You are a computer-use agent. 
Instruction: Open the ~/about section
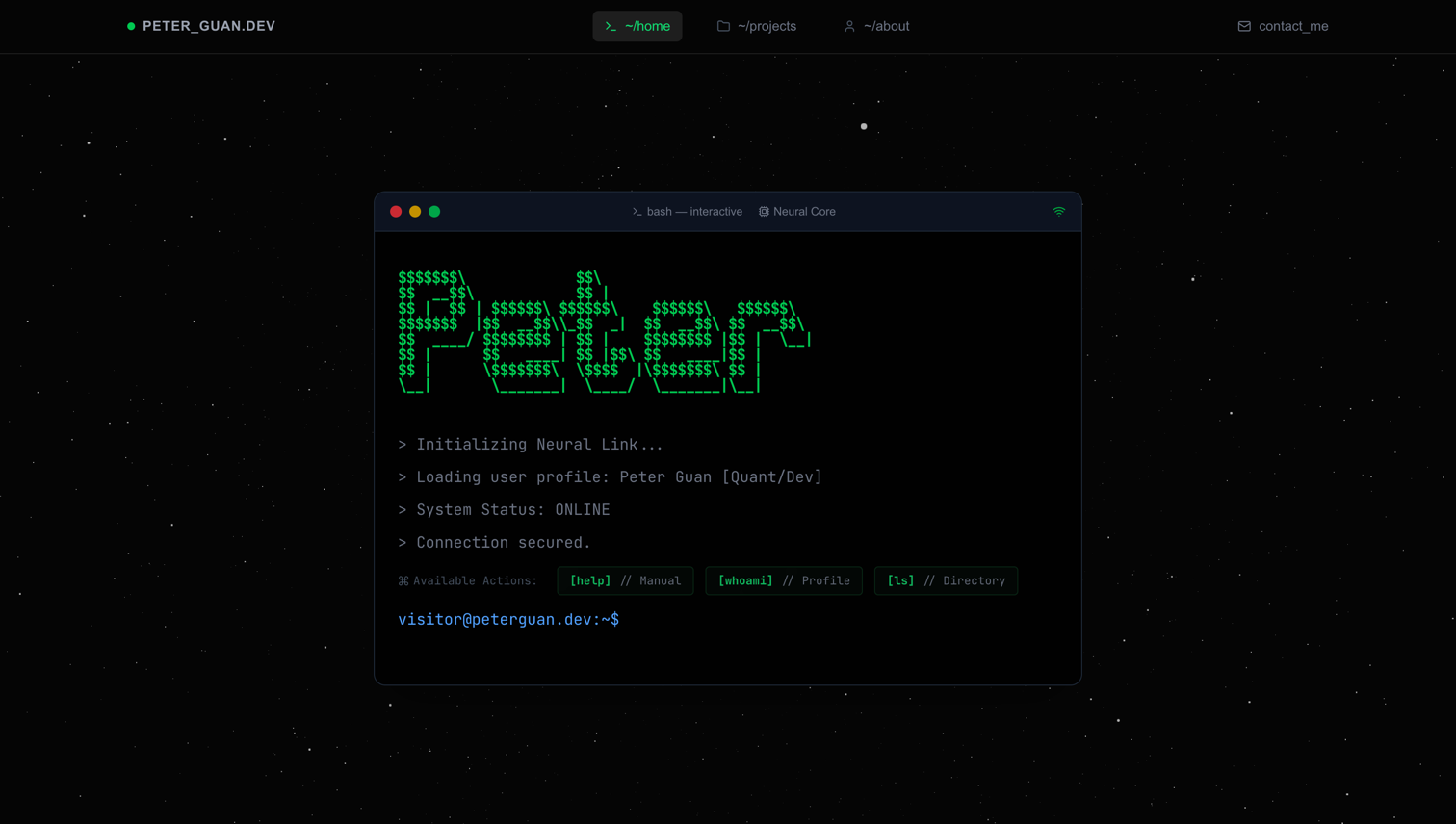(x=876, y=26)
